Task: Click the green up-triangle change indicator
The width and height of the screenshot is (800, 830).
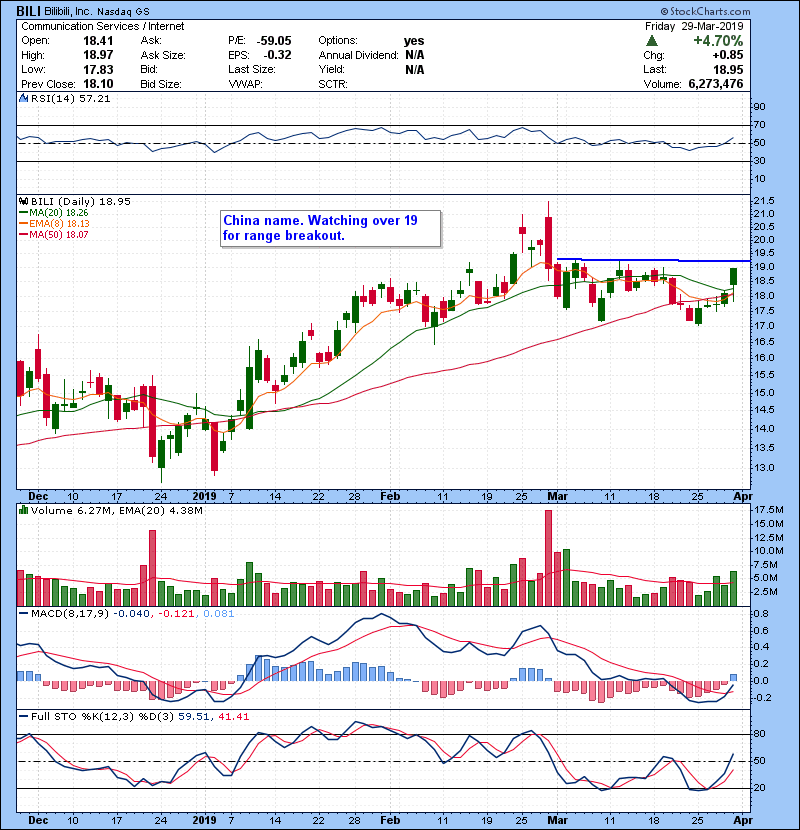Action: 652,41
